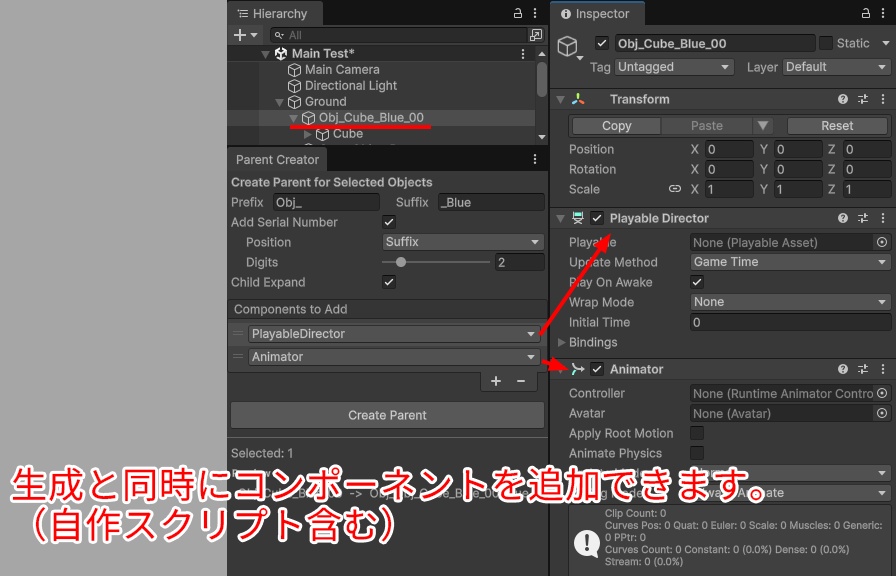Select the Inspector tab

[x=597, y=14]
